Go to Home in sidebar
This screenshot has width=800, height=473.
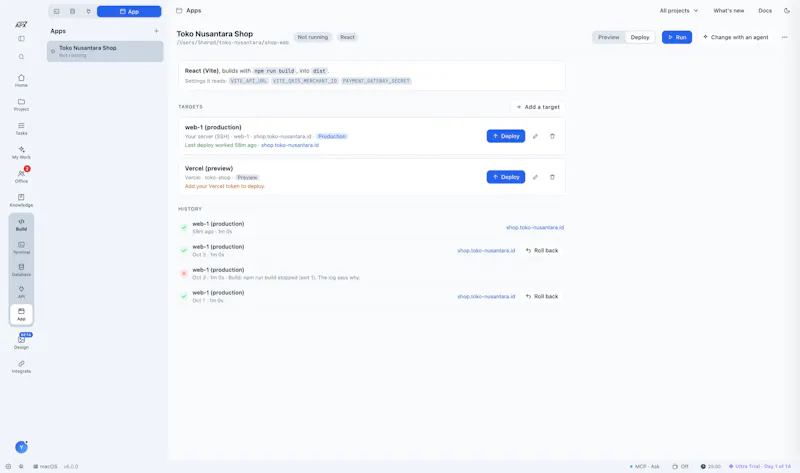[21, 81]
